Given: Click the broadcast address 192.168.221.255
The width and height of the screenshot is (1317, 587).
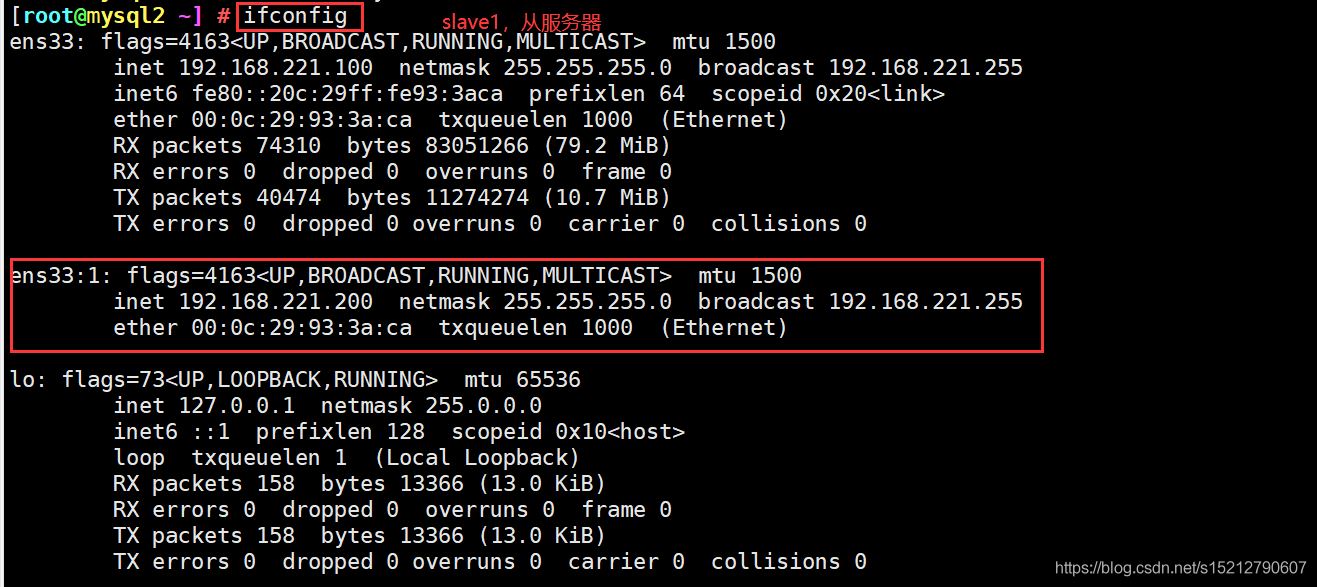Looking at the screenshot, I should click(925, 67).
